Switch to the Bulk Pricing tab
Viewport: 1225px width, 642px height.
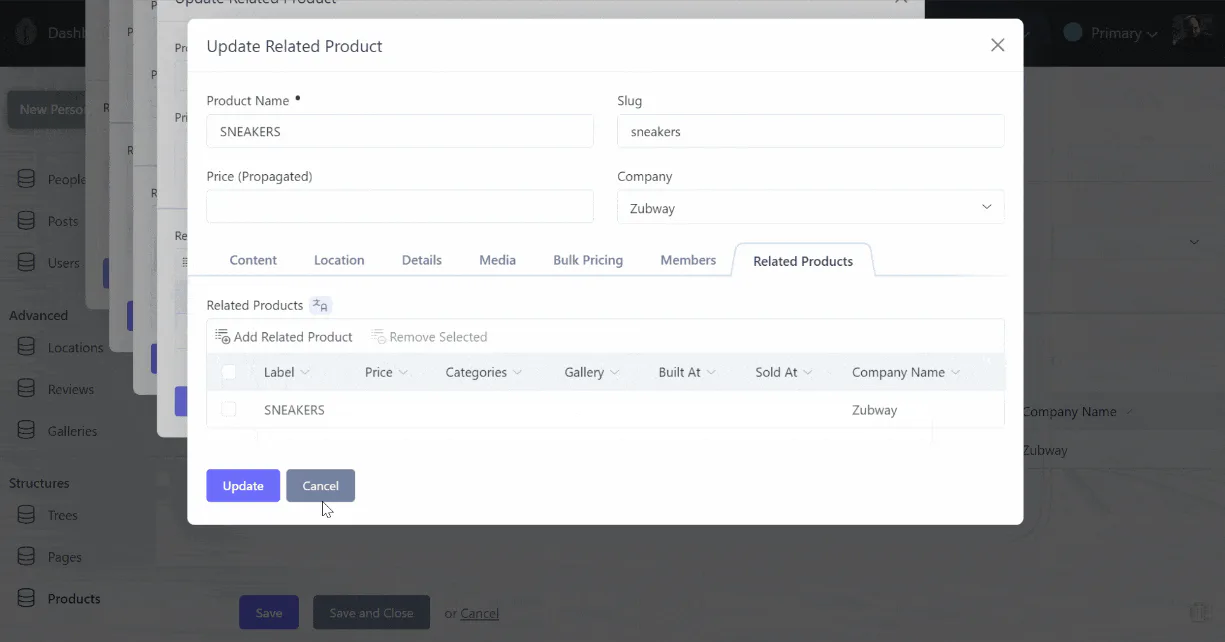pos(588,260)
